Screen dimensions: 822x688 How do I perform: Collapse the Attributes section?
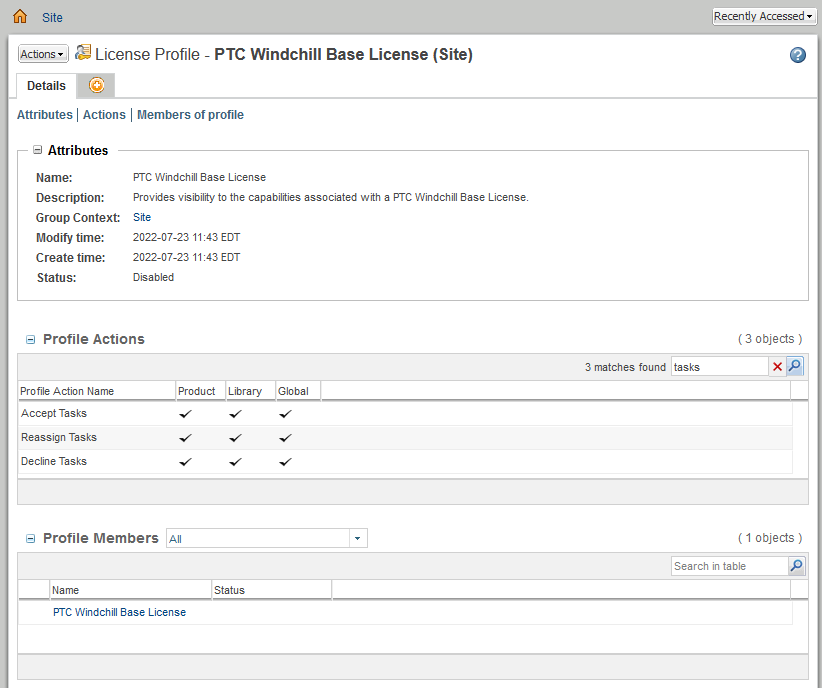click(37, 150)
